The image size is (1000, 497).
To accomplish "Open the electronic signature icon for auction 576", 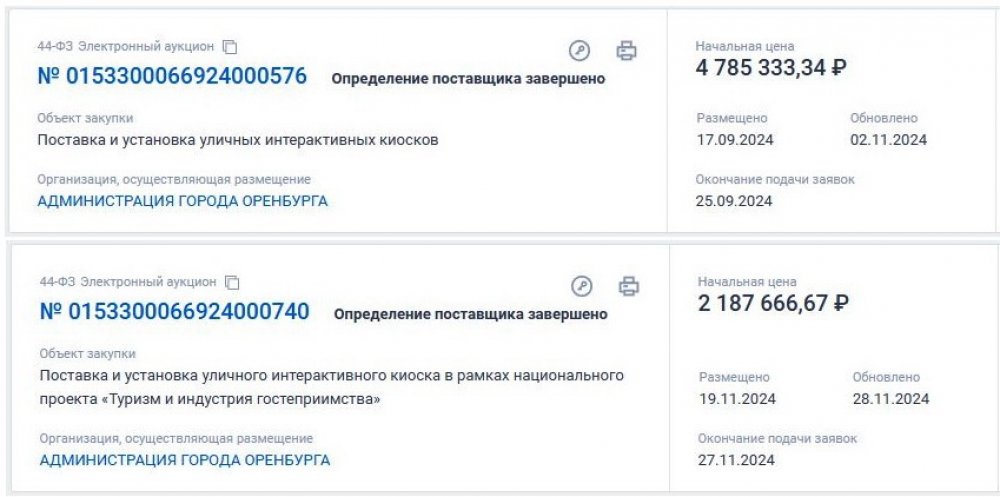I will tap(579, 51).
